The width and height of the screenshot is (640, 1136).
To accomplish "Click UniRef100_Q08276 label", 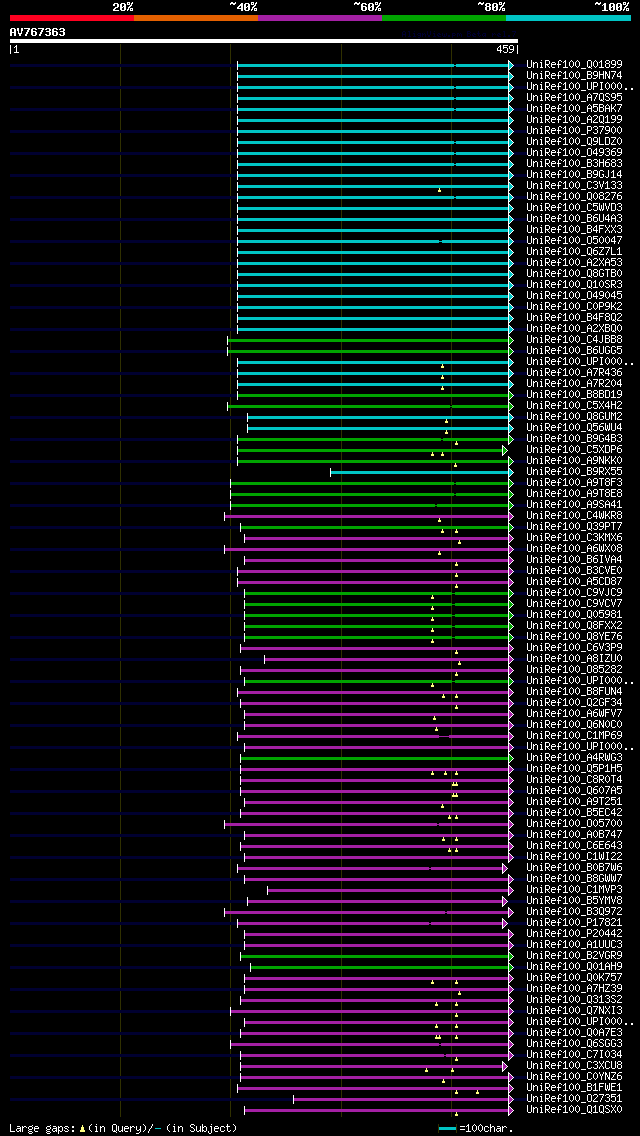I will pyautogui.click(x=574, y=196).
